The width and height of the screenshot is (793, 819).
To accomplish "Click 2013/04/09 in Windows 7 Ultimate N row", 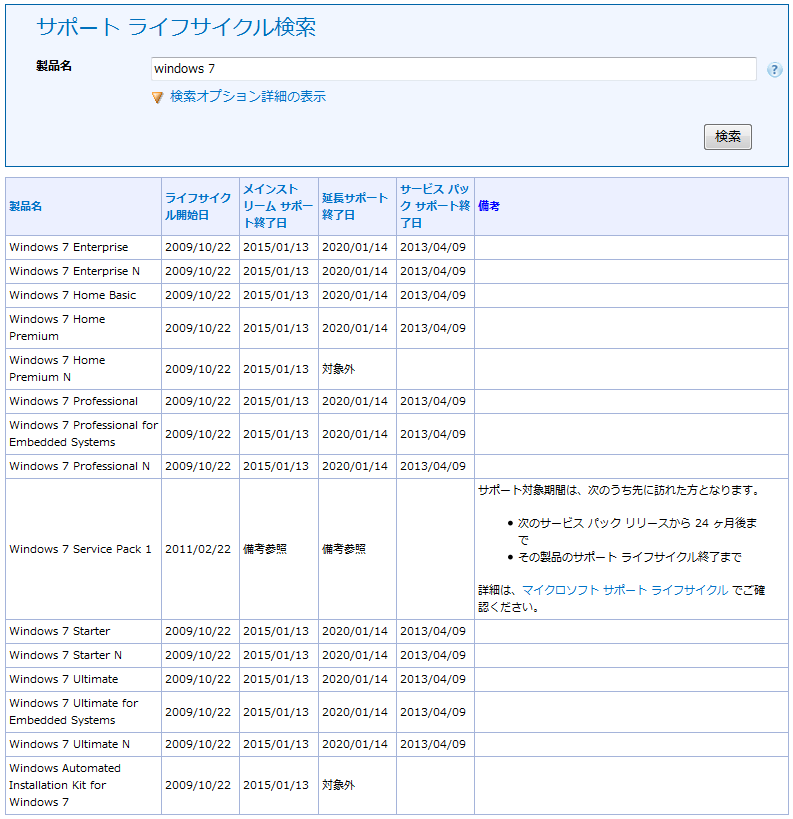I will click(x=433, y=744).
